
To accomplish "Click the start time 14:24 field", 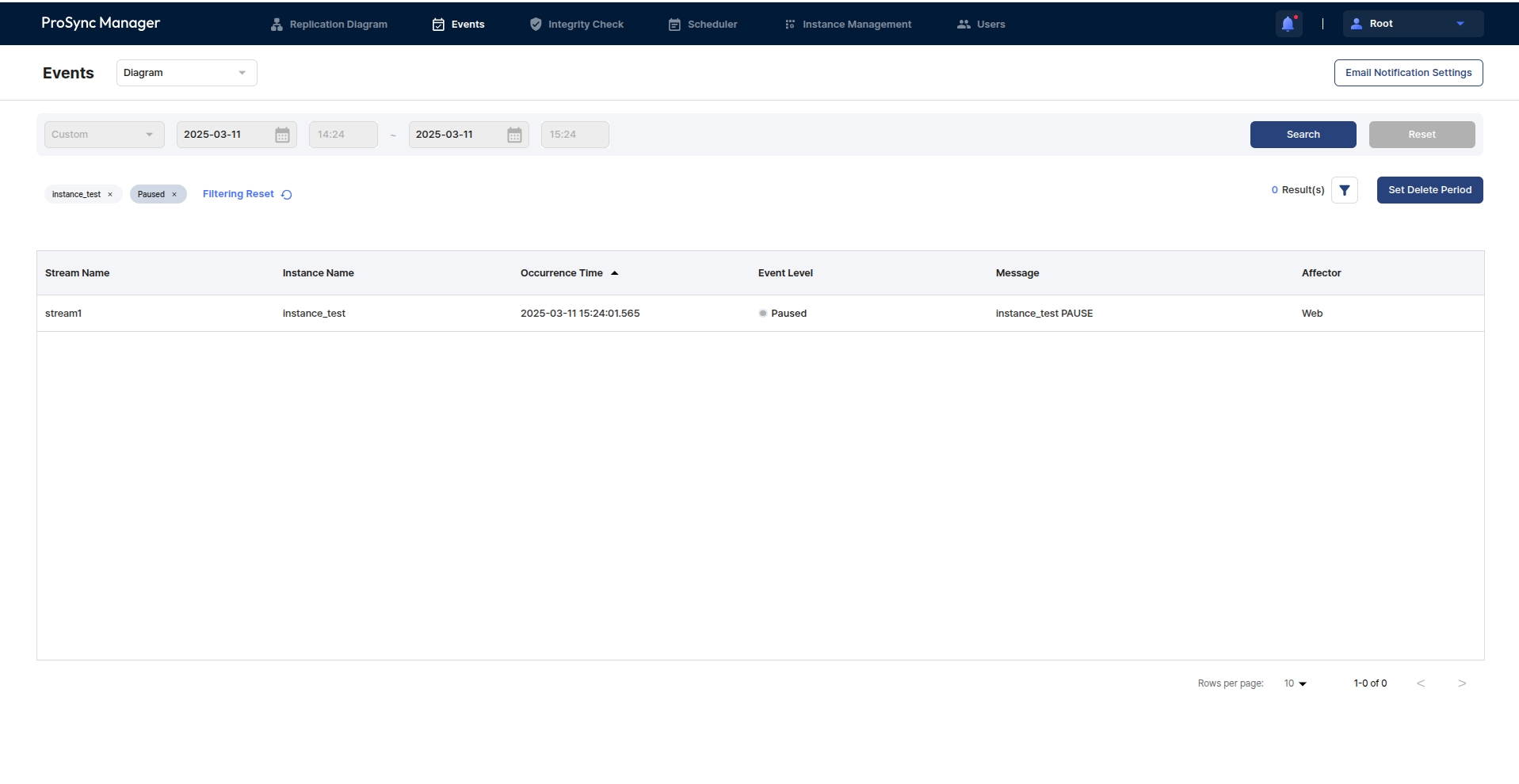I will click(x=342, y=135).
